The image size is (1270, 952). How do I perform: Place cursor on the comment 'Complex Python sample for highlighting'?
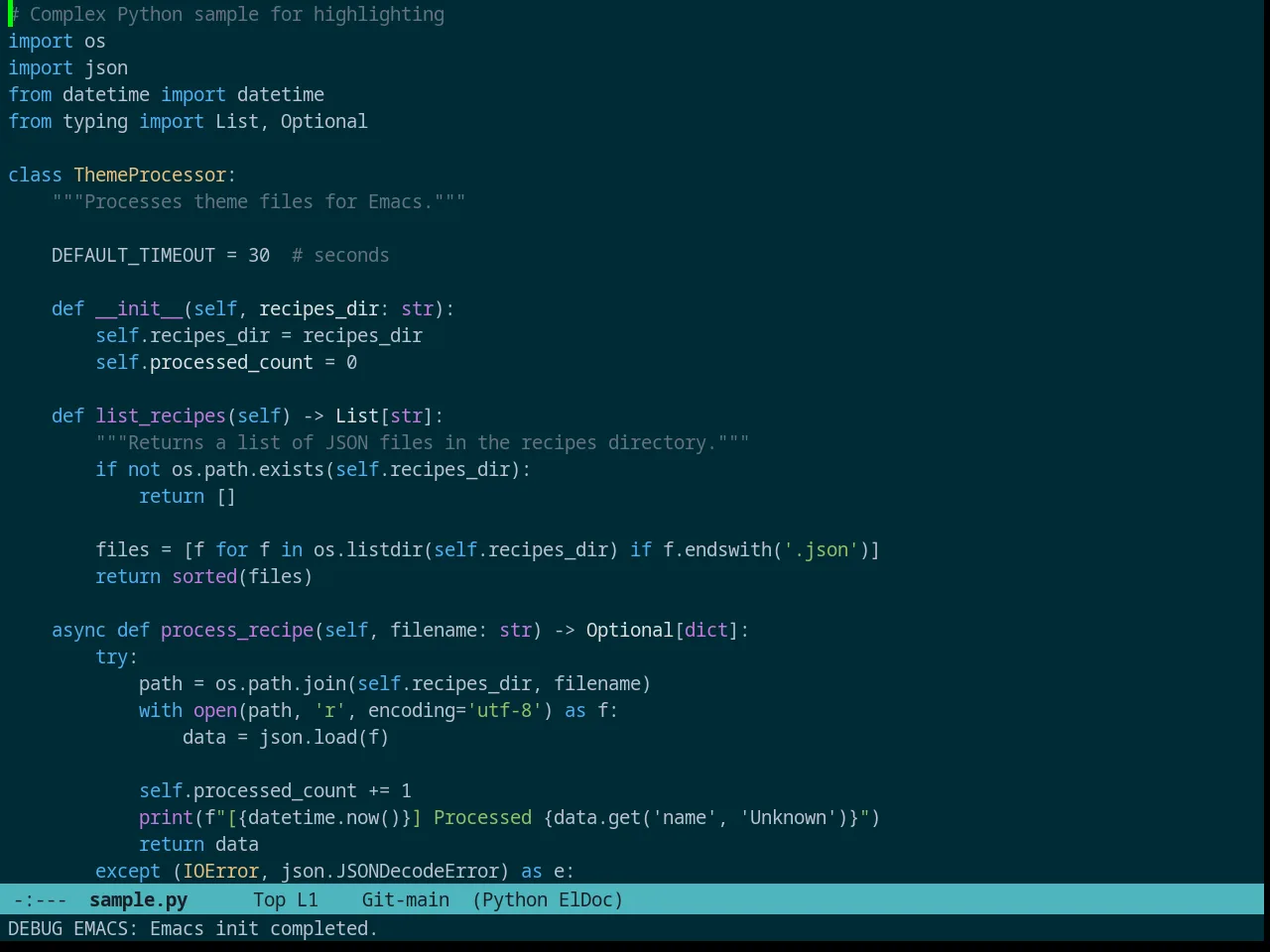(237, 14)
